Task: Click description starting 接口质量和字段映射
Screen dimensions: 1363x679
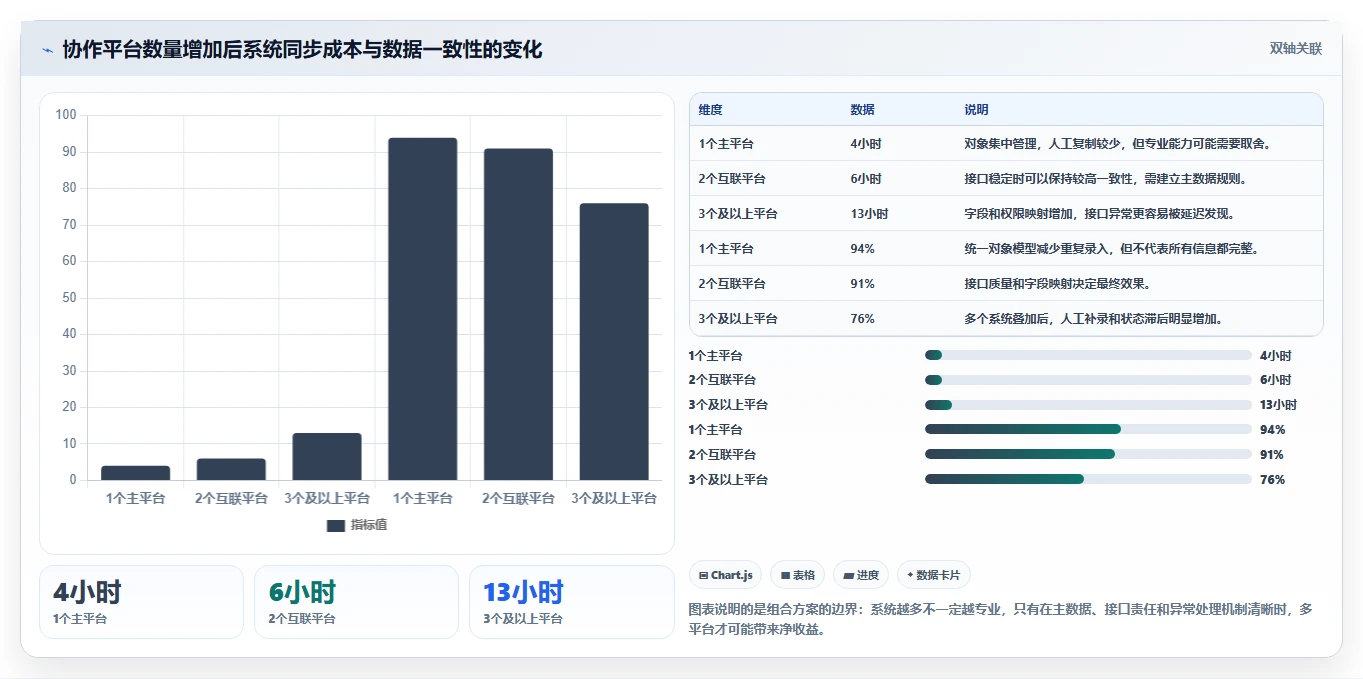Action: (1057, 284)
